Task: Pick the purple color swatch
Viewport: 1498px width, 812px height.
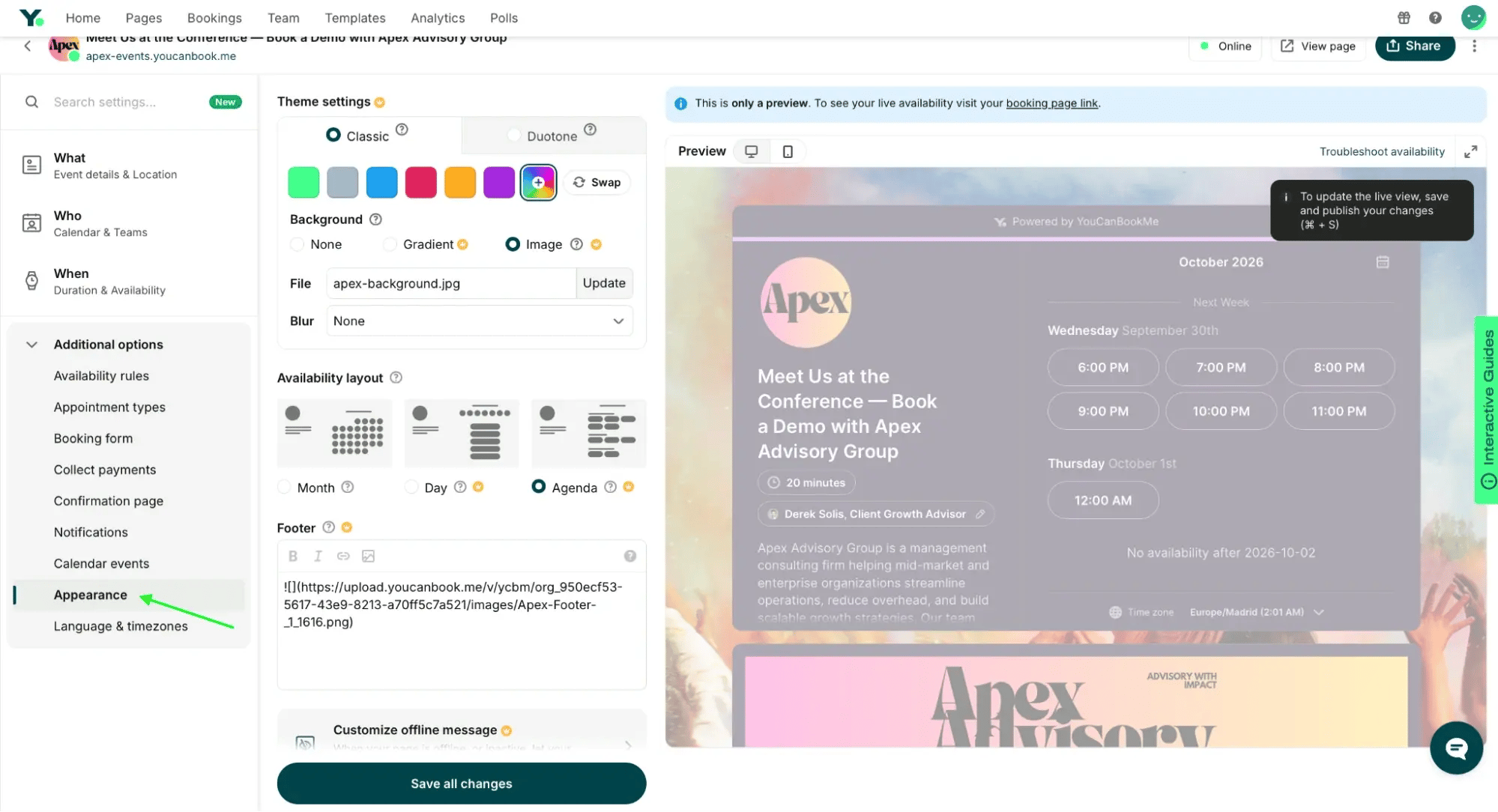Action: [499, 183]
